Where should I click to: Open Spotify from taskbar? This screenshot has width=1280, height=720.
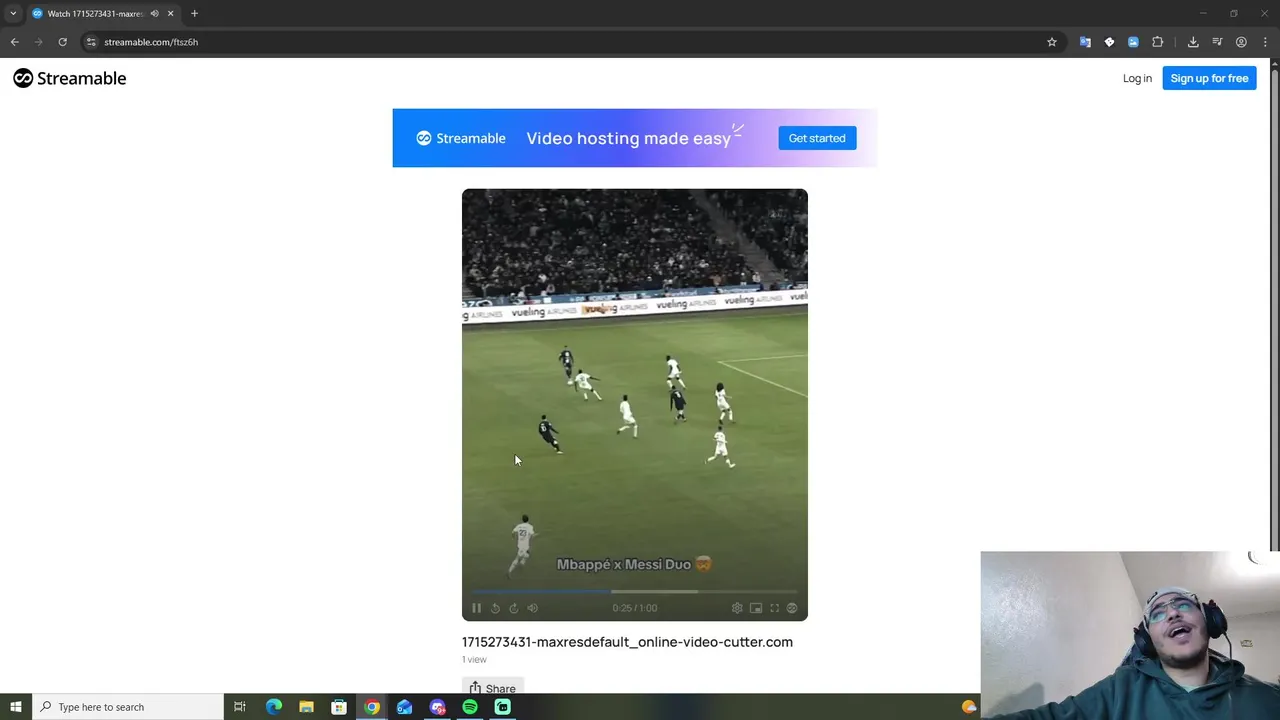pyautogui.click(x=470, y=707)
